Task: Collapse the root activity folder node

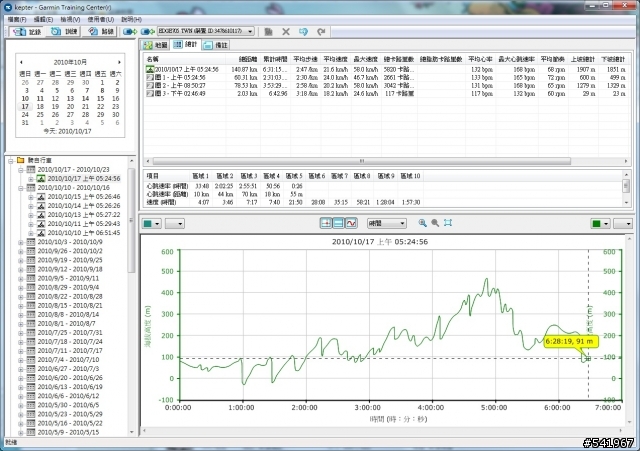Action: click(x=11, y=160)
